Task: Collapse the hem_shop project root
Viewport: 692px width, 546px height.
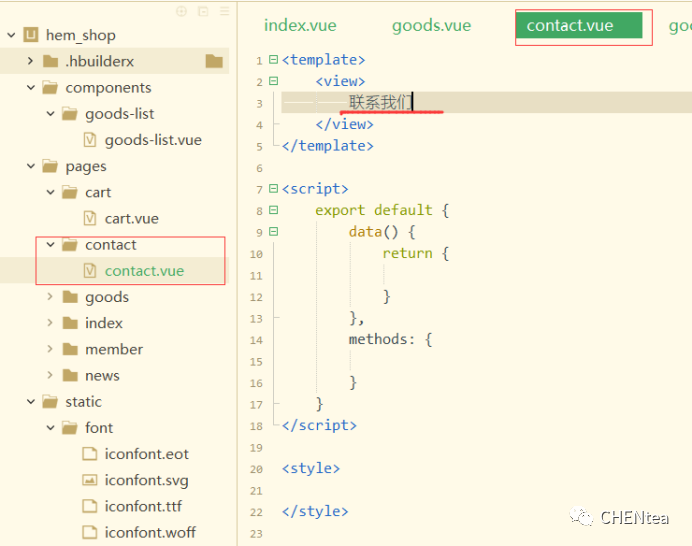Action: (x=11, y=35)
